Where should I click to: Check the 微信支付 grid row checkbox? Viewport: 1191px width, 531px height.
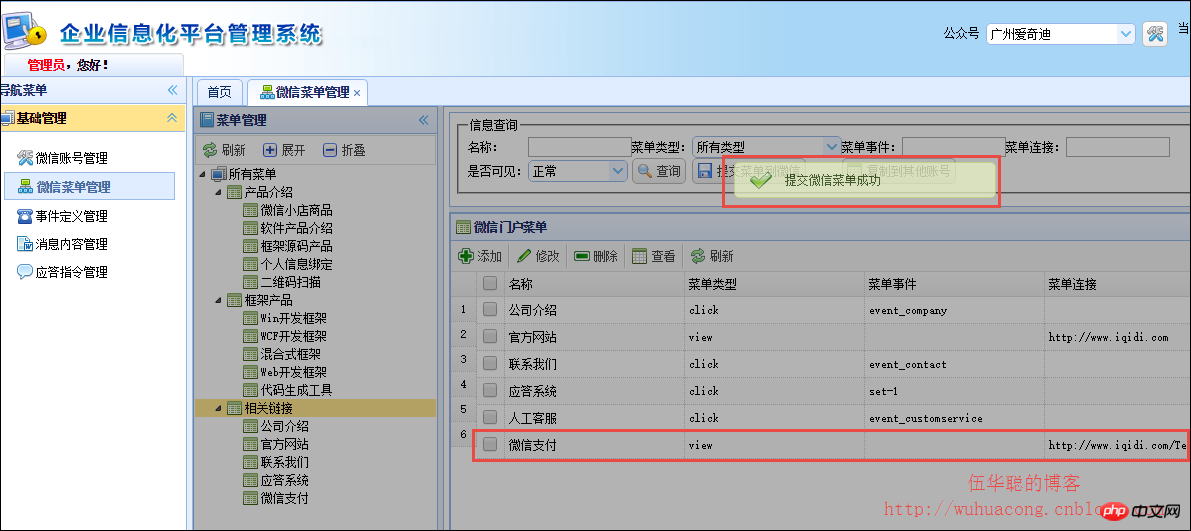point(490,444)
